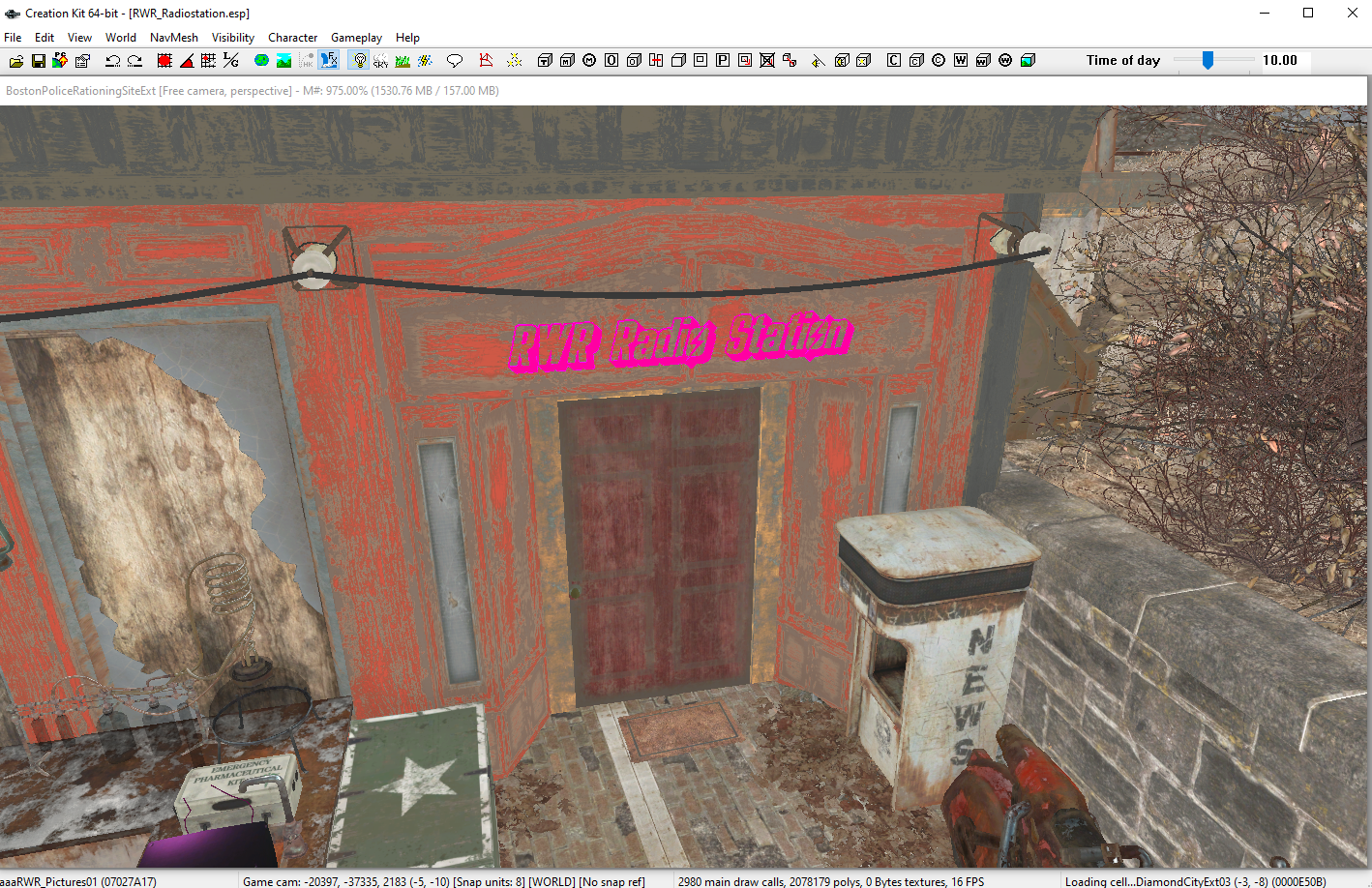This screenshot has width=1372, height=888.
Task: Open the landscape editing picture icon
Action: point(283,61)
